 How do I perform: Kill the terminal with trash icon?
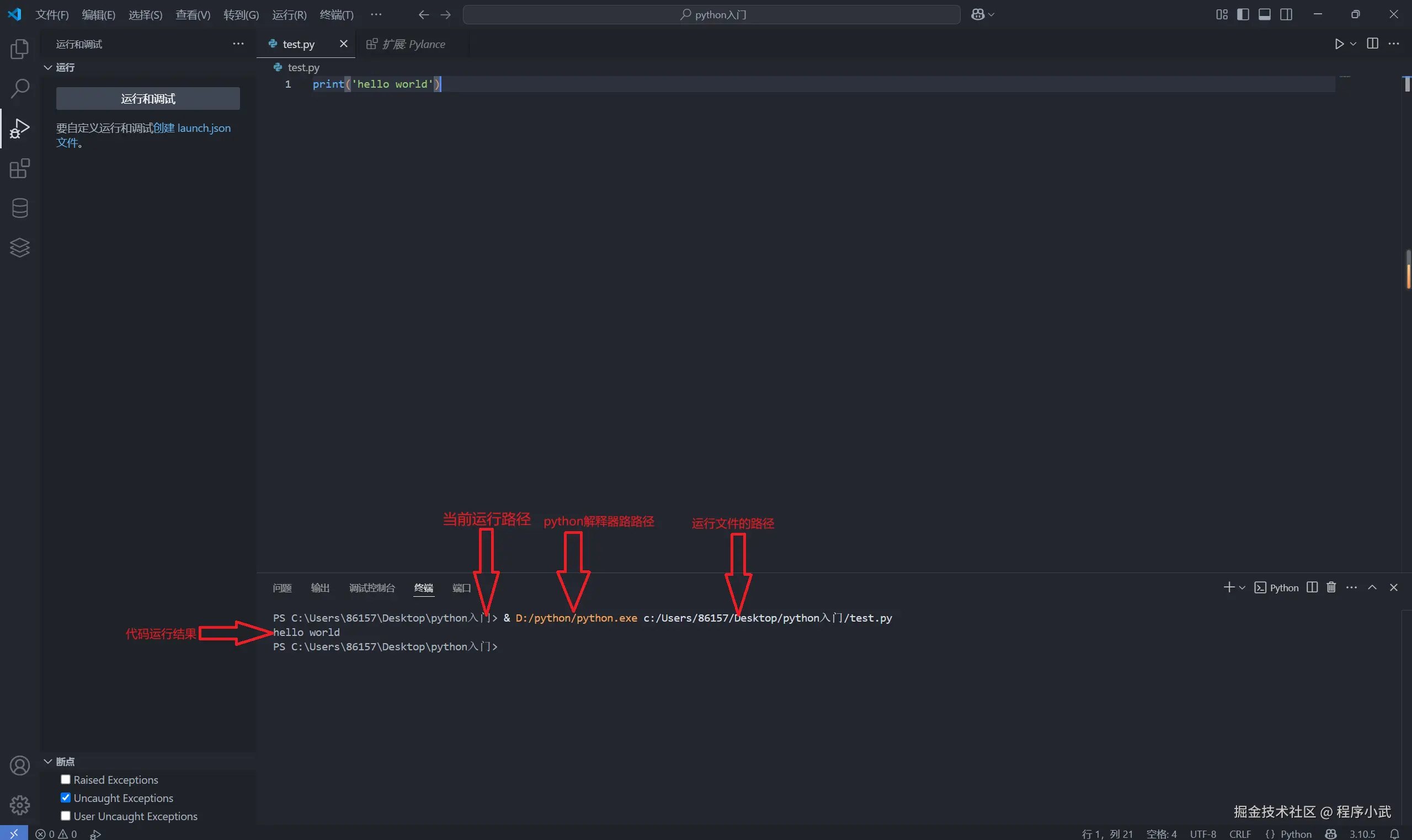tap(1331, 587)
